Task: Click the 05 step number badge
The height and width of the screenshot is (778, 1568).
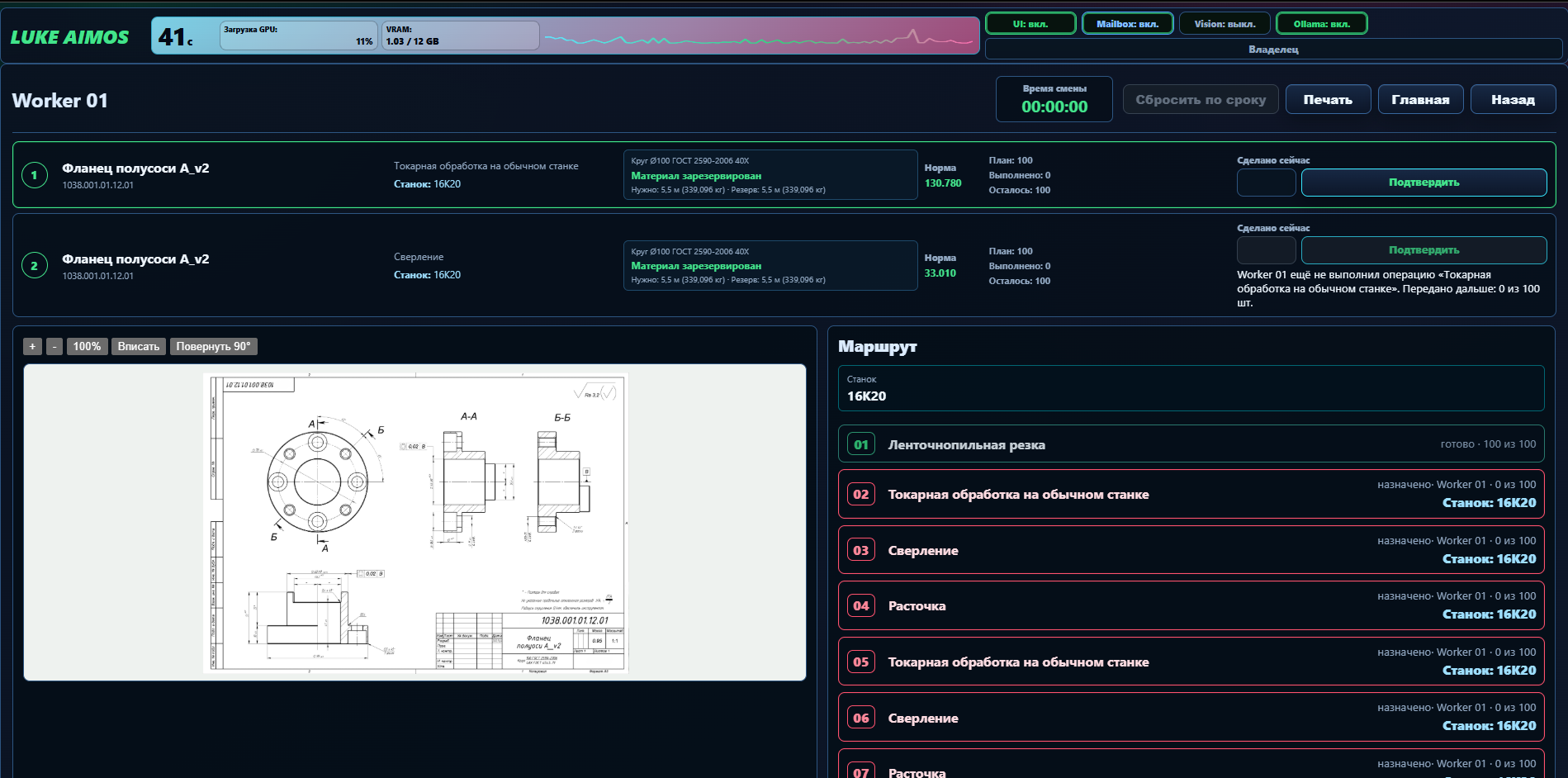Action: tap(861, 662)
